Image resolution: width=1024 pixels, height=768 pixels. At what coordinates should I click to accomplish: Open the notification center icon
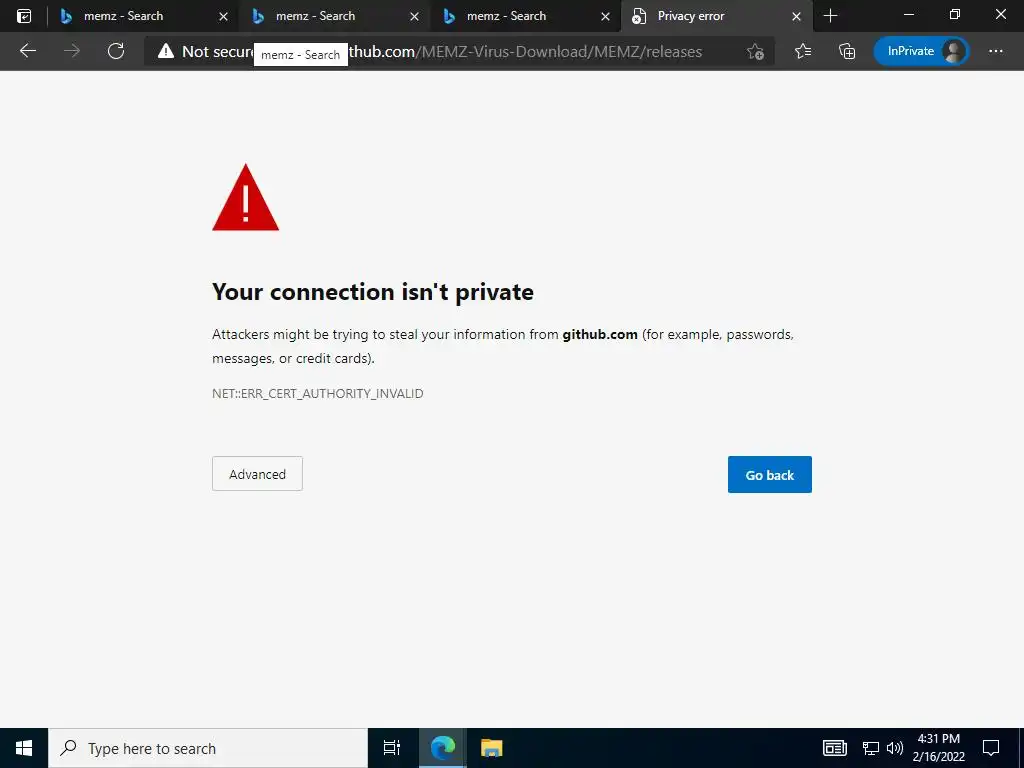tap(991, 748)
